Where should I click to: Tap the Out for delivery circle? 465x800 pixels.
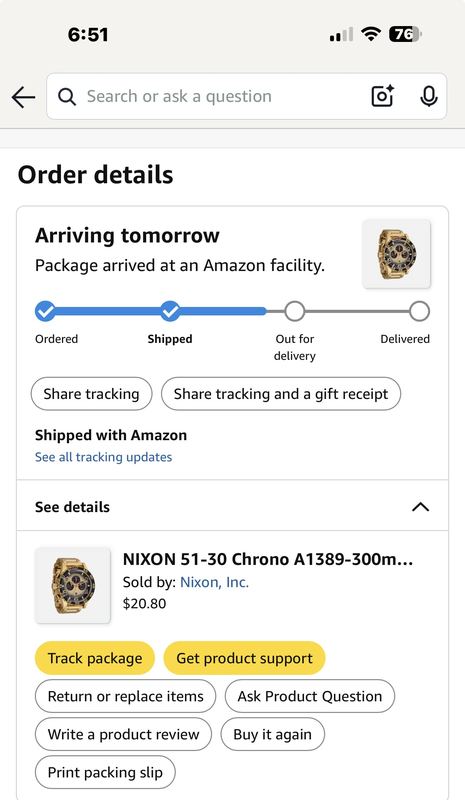pyautogui.click(x=295, y=311)
